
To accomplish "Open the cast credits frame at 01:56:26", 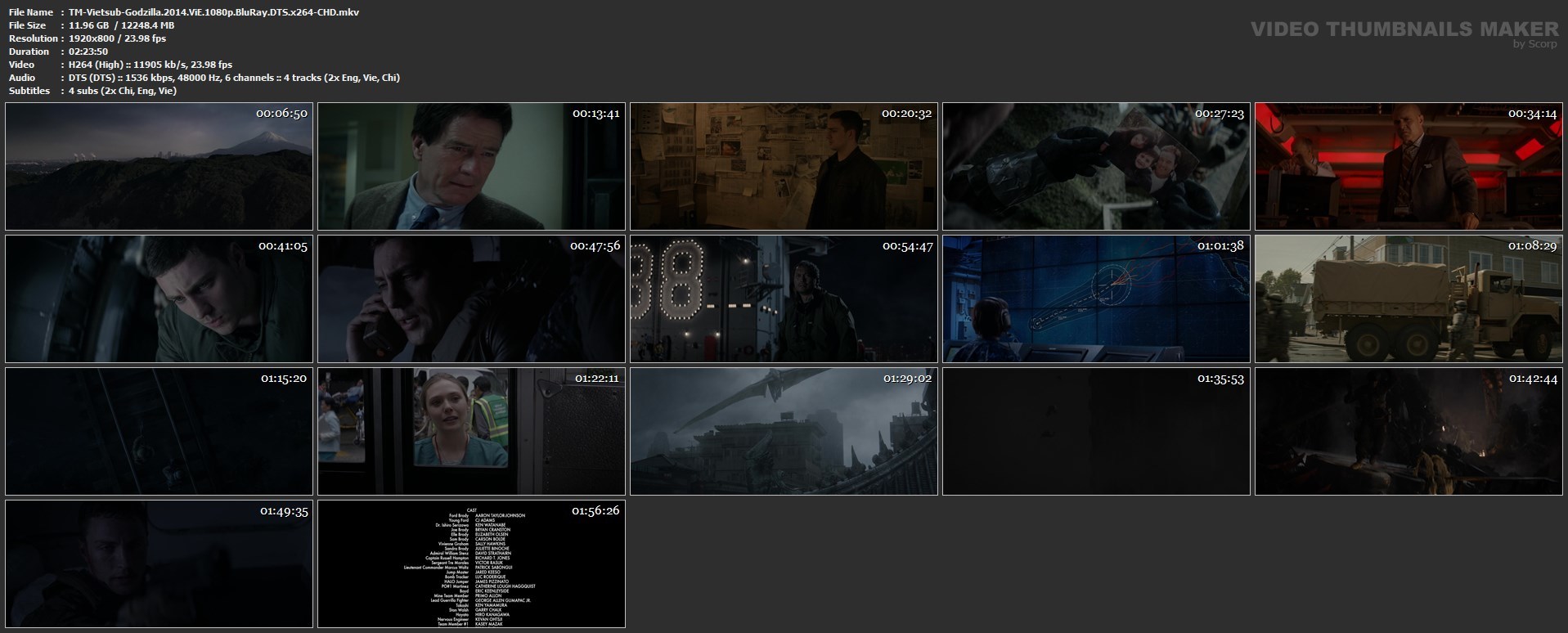I will 471,563.
